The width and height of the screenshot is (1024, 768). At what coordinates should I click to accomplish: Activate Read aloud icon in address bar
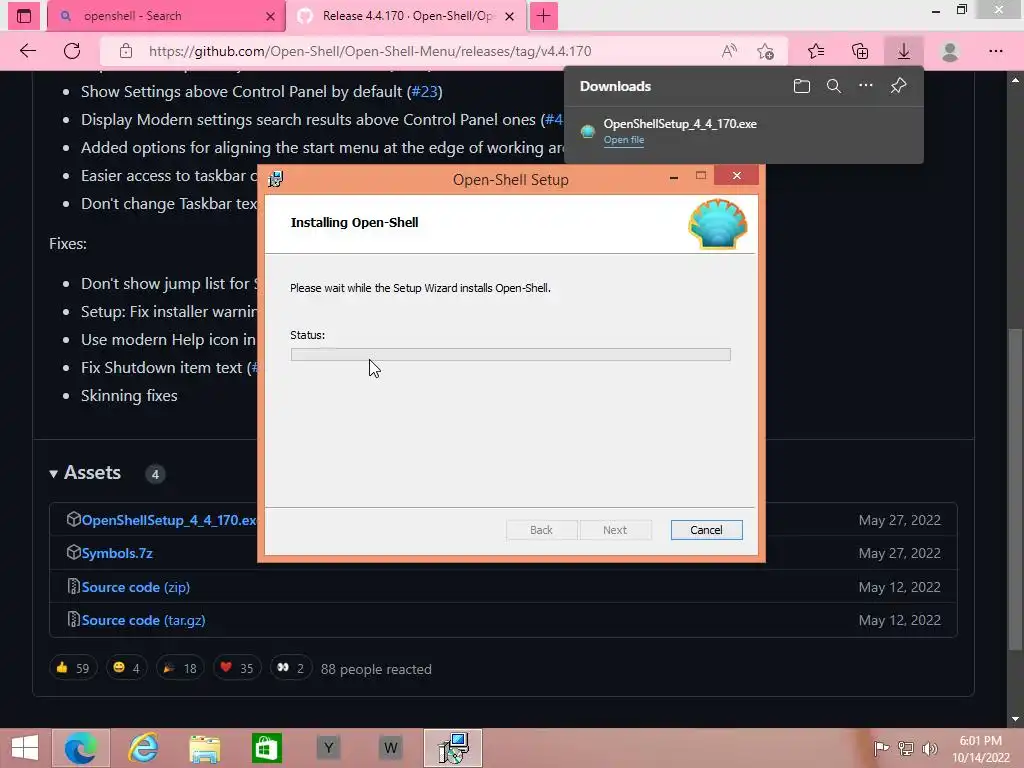(729, 51)
